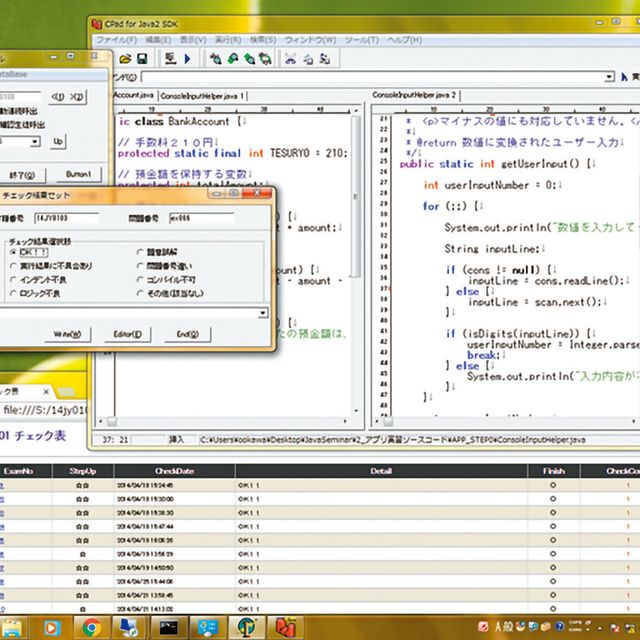640x640 pixels.
Task: Expand the command dropdown in CPad toolbar
Action: 607,76
